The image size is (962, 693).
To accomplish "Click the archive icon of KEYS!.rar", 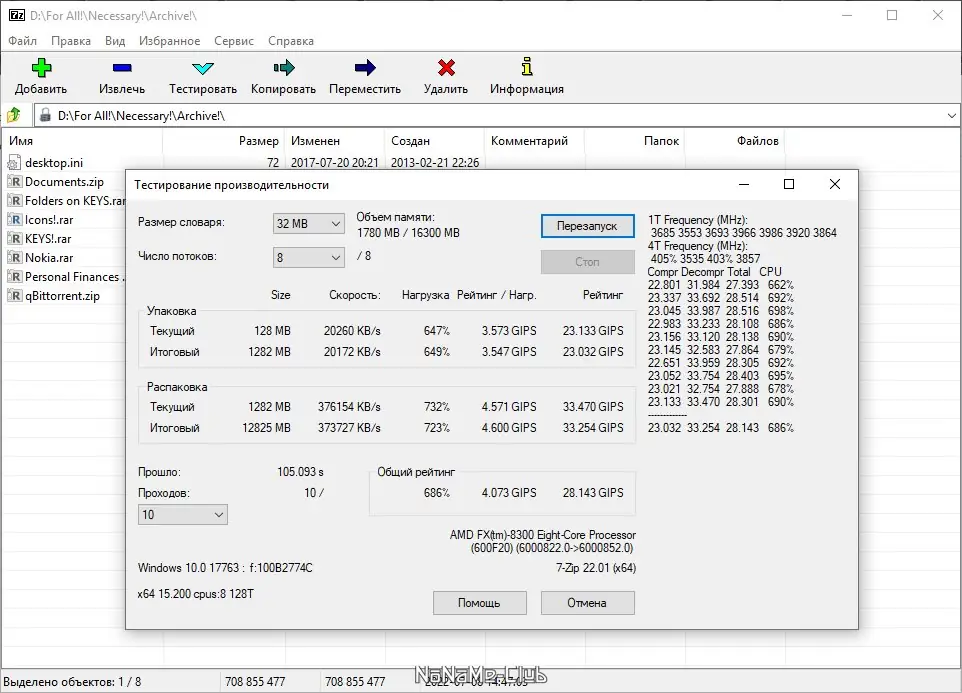I will pos(14,239).
